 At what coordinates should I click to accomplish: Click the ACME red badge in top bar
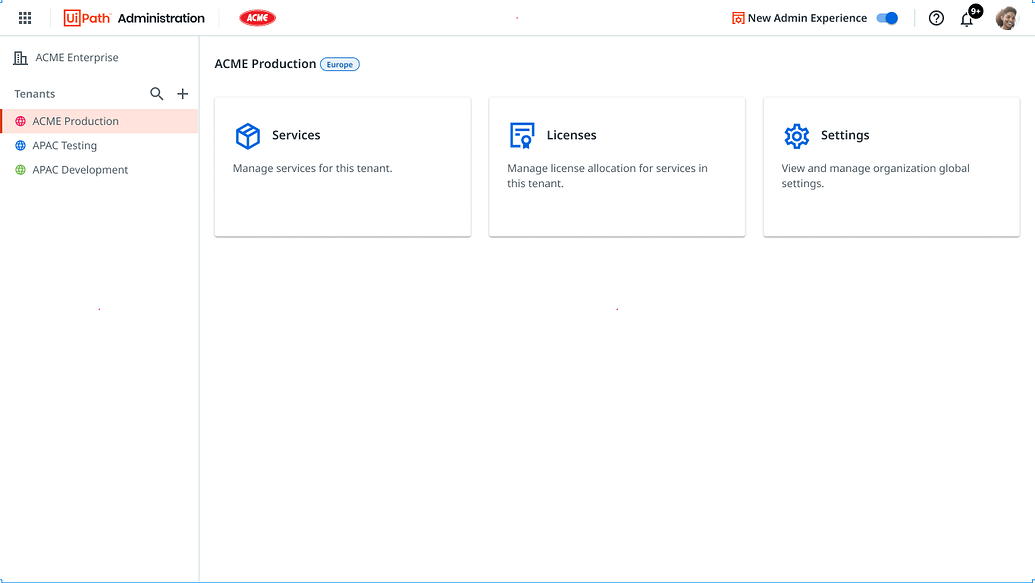point(257,17)
